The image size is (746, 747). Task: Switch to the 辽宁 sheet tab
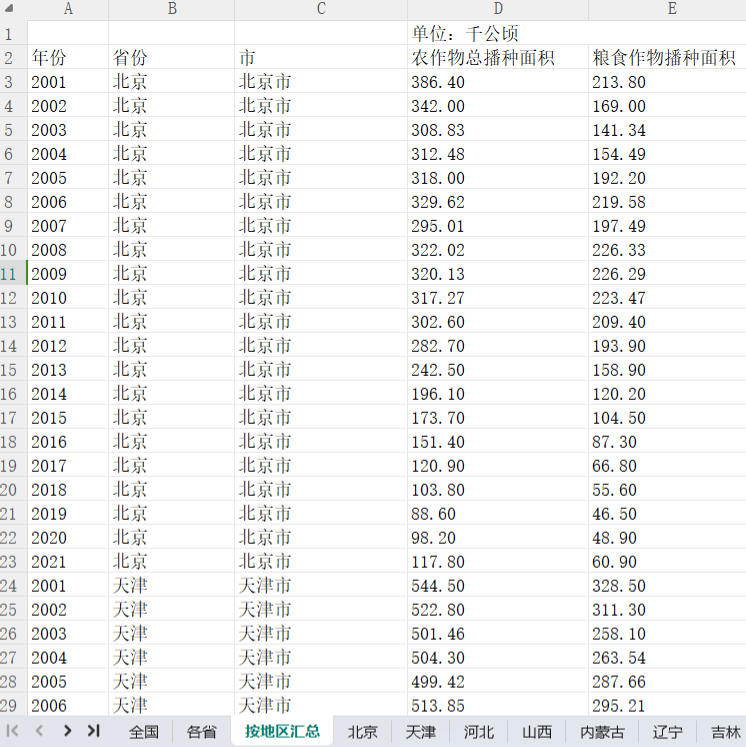pos(667,732)
